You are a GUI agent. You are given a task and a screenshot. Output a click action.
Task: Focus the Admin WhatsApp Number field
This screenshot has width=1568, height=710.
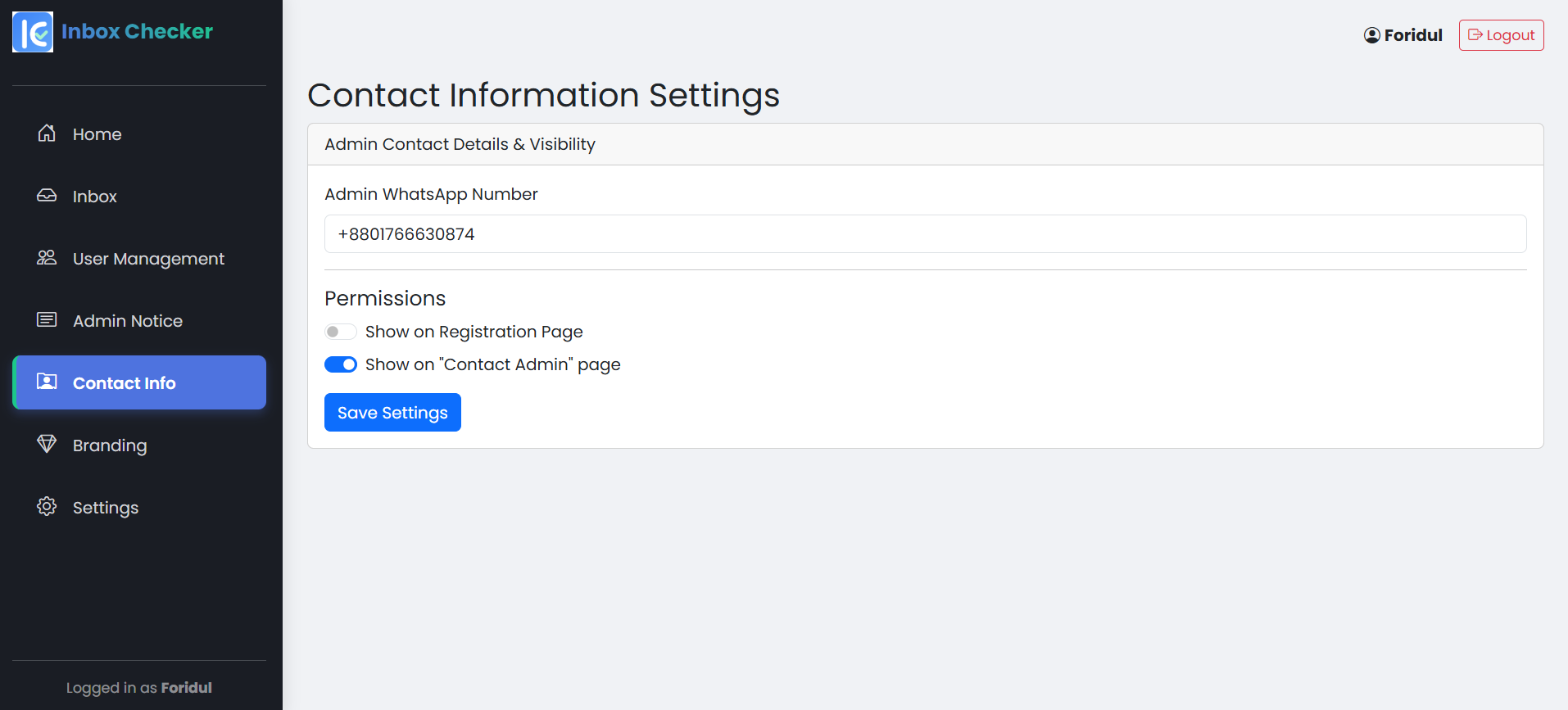tap(926, 234)
